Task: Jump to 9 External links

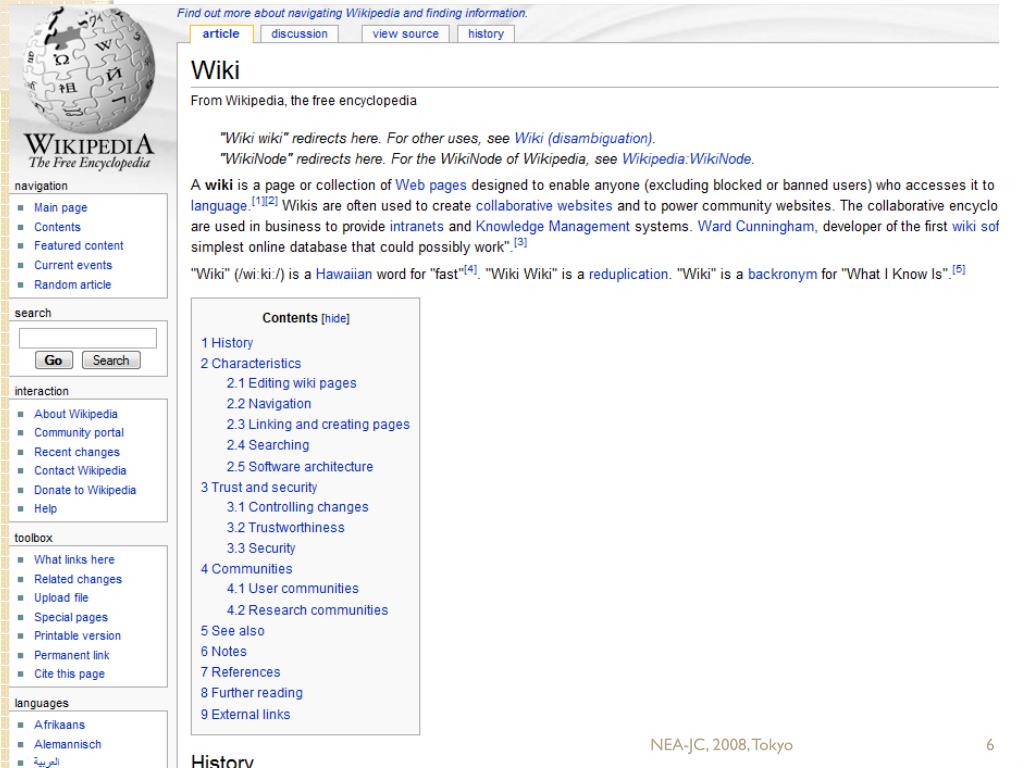Action: 245,715
